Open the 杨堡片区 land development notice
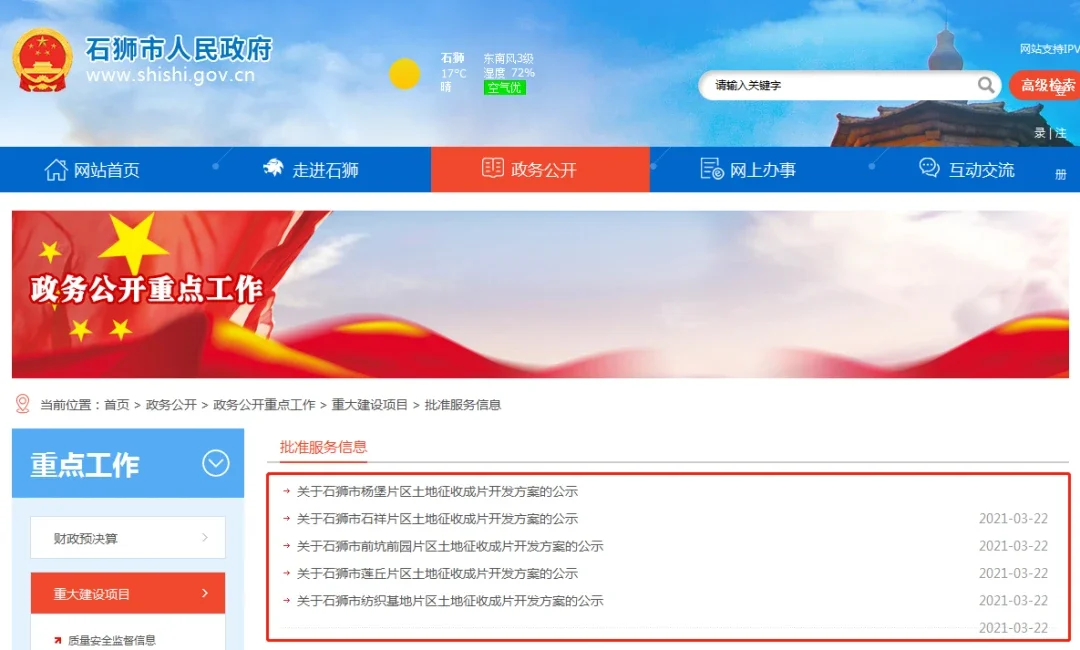Screen dimensions: 1080x650 tap(437, 492)
